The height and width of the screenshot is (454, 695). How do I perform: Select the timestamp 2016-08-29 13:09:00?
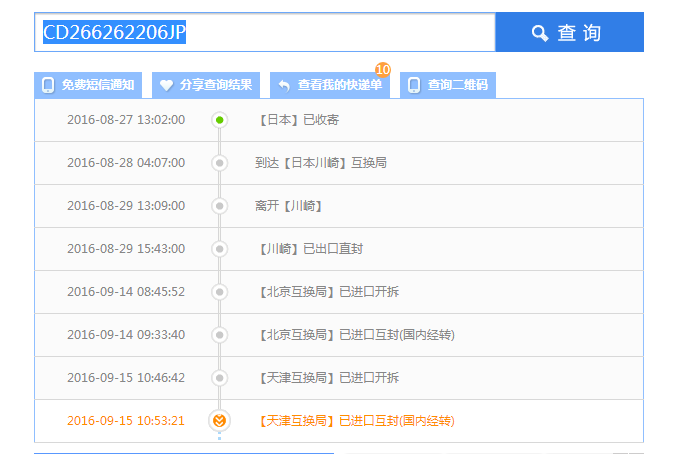click(126, 206)
